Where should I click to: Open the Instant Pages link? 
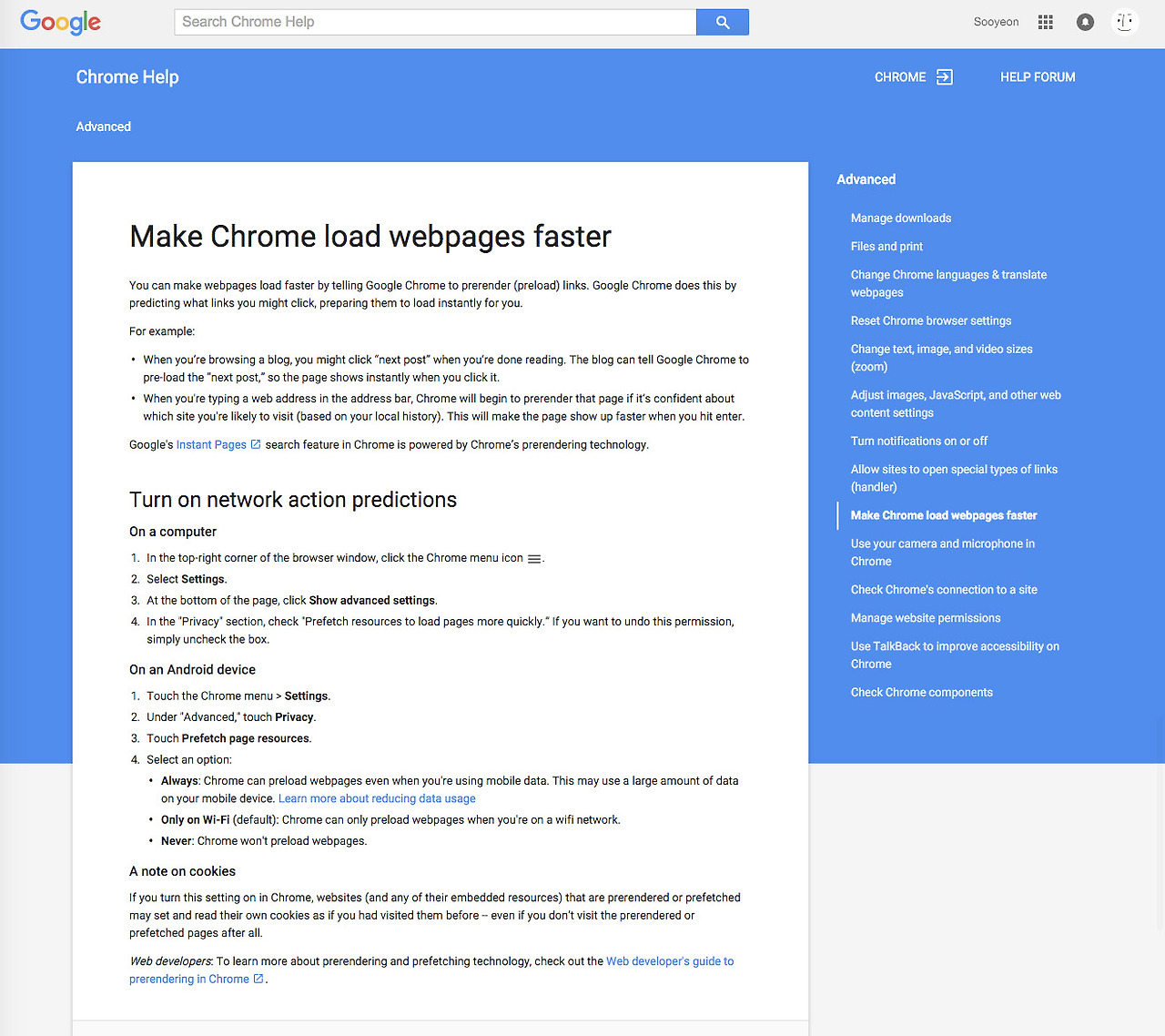point(211,444)
